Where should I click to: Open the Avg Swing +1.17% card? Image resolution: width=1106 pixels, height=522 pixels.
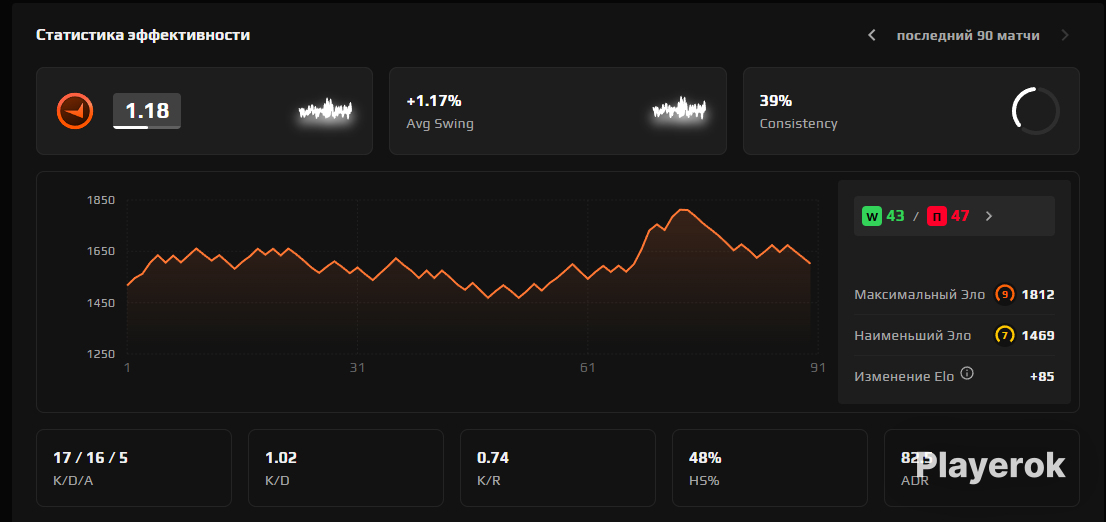click(x=557, y=111)
